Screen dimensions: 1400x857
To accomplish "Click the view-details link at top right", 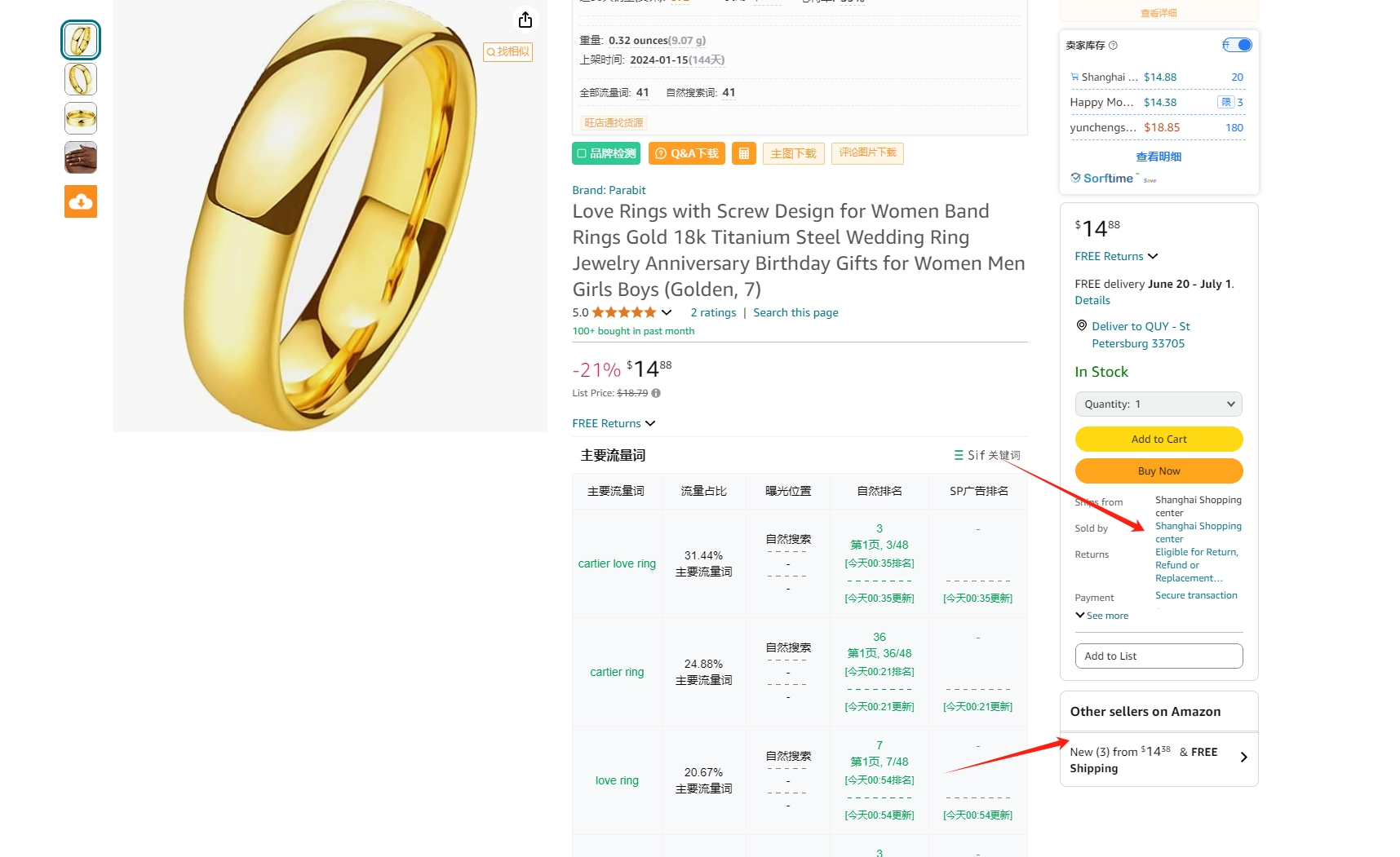I will [x=1159, y=13].
